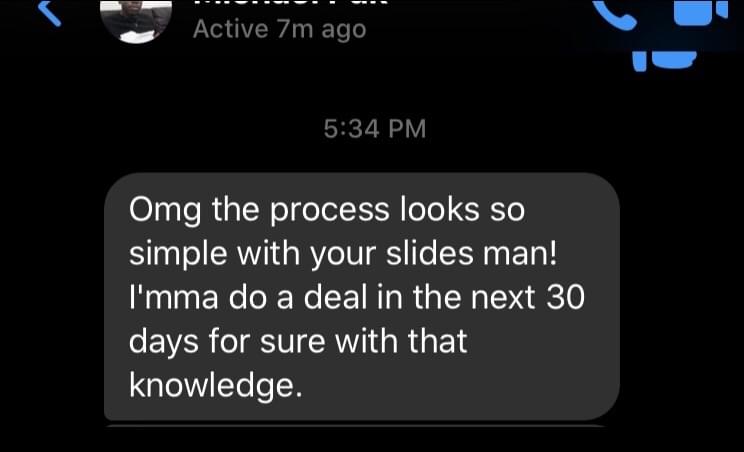The width and height of the screenshot is (744, 452).
Task: Start a video call with camera icon
Action: [x=701, y=11]
